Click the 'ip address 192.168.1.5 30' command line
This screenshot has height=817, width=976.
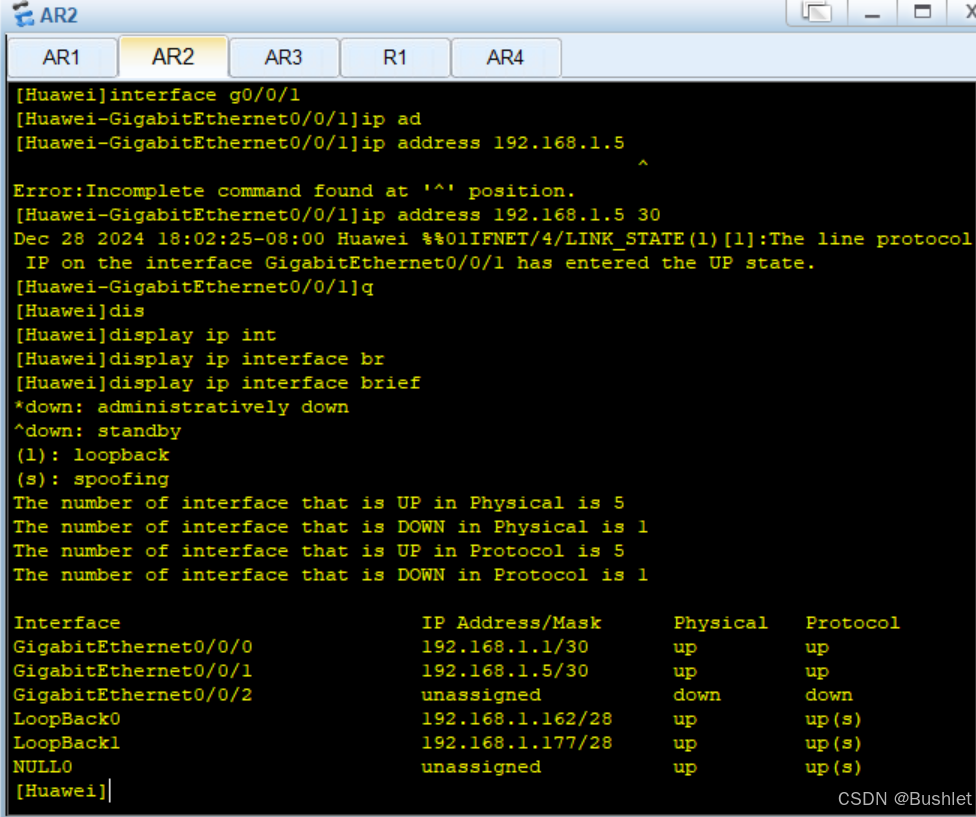coord(337,215)
